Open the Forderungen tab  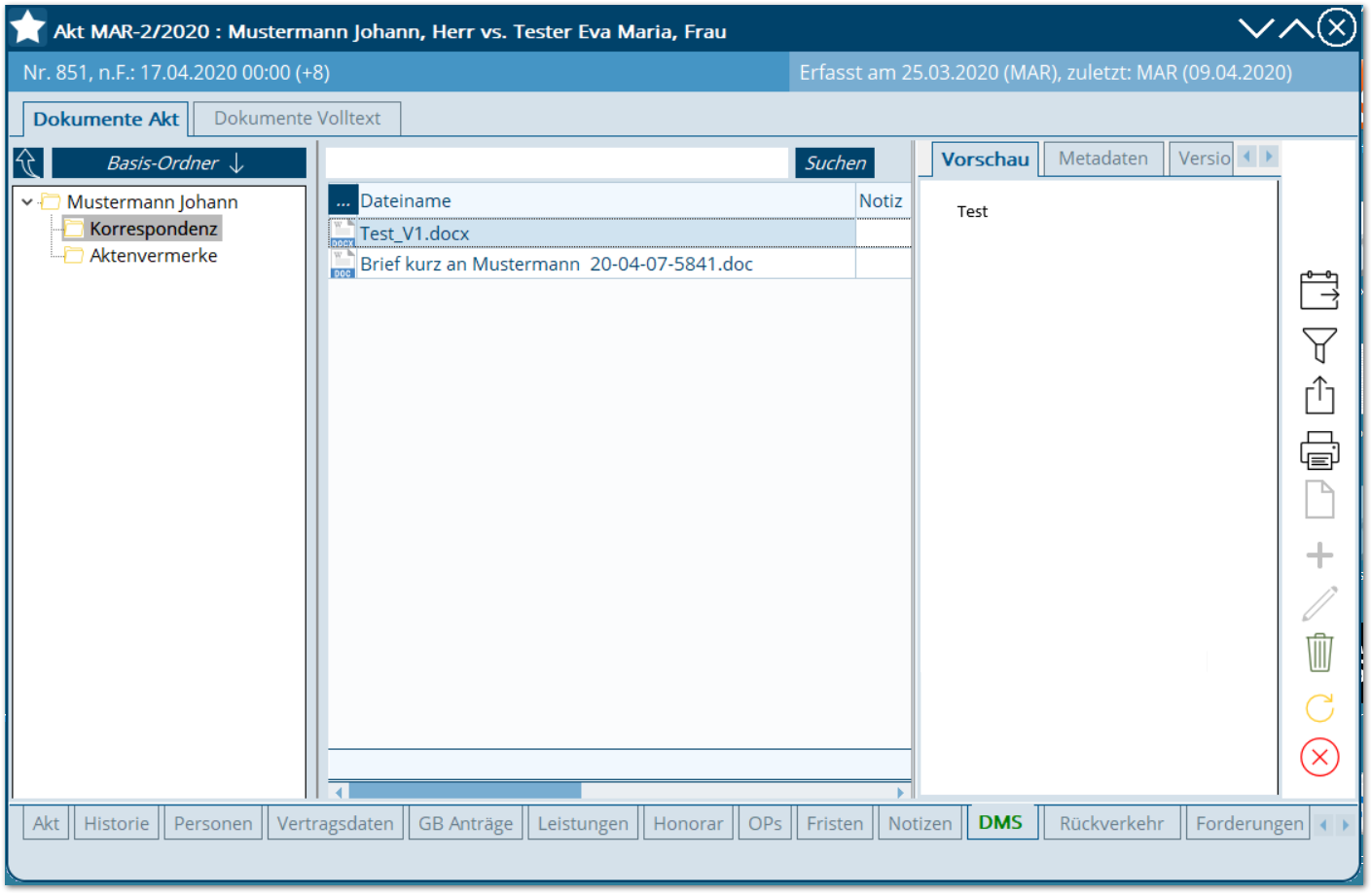[1248, 823]
